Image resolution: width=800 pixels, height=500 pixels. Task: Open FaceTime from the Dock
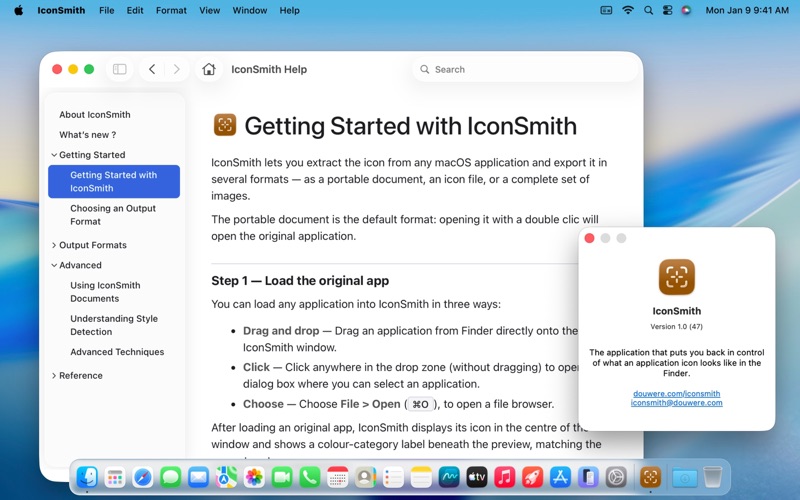tap(282, 478)
